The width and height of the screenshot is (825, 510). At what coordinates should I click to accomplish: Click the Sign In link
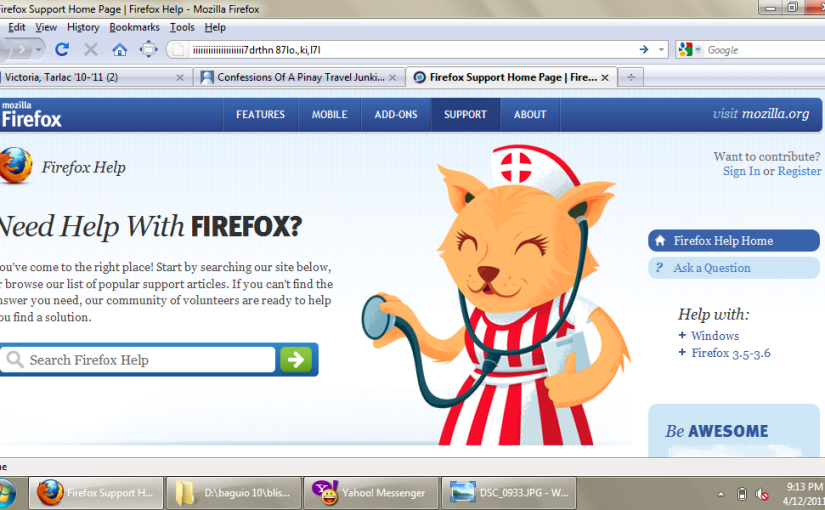[741, 171]
